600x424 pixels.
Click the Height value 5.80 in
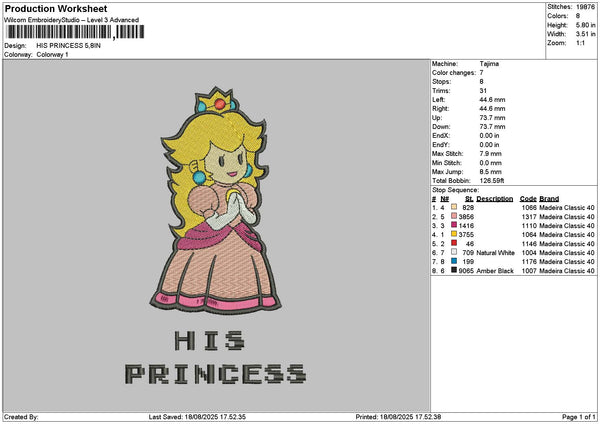pyautogui.click(x=585, y=25)
